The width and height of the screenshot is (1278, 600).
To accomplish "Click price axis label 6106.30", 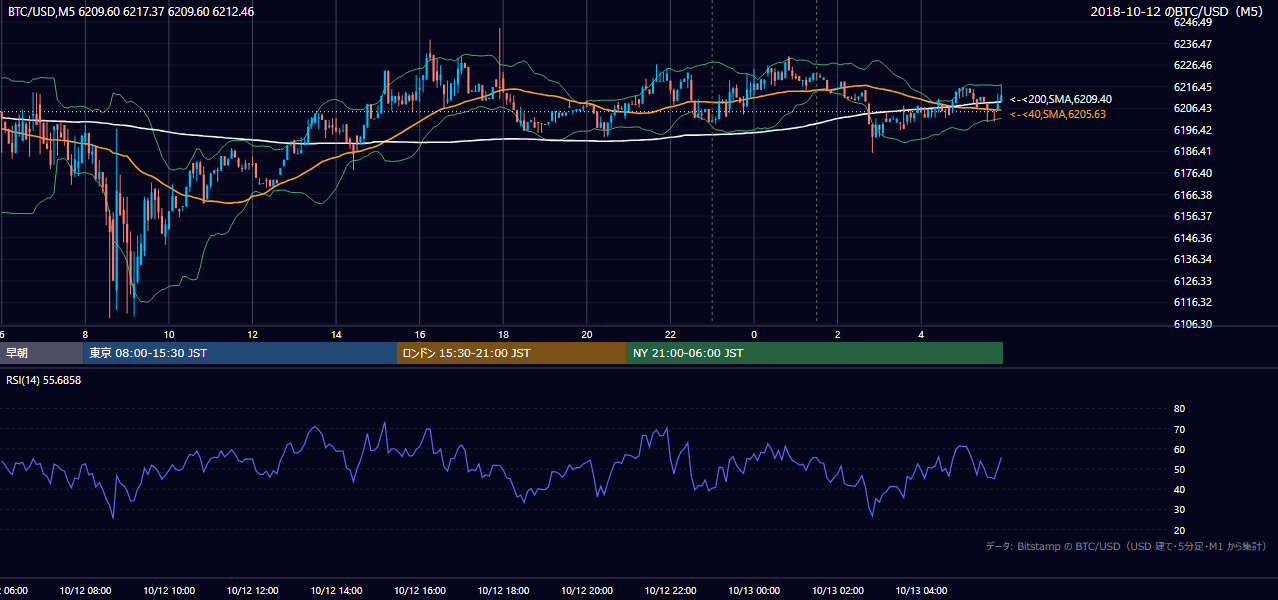I will point(1192,324).
